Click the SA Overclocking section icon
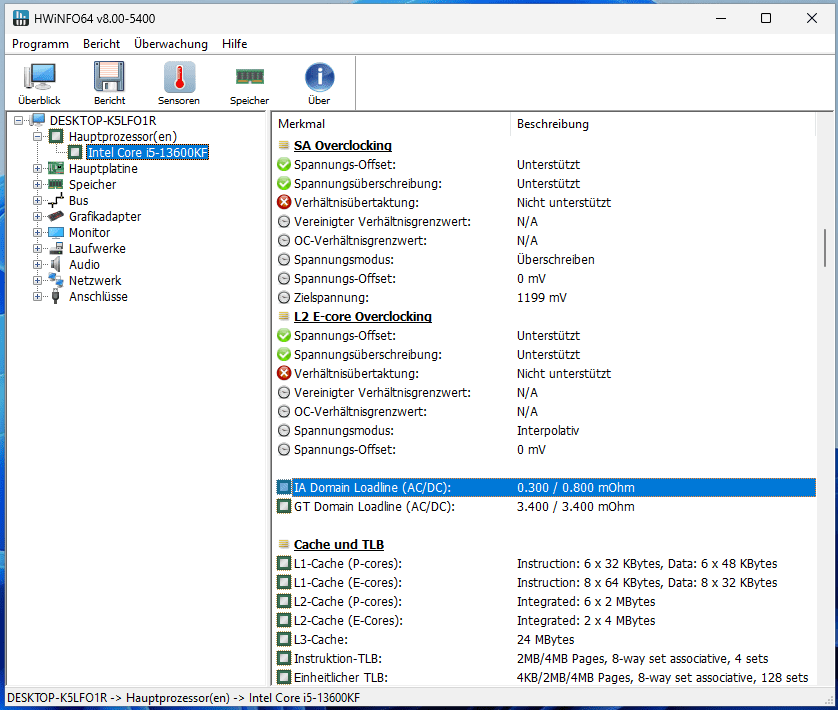Screen dimensions: 838x710 [x=284, y=145]
